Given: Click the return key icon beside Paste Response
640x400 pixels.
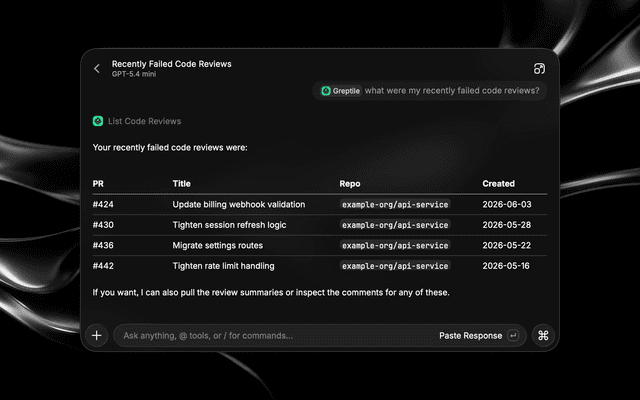Looking at the screenshot, I should pyautogui.click(x=513, y=336).
